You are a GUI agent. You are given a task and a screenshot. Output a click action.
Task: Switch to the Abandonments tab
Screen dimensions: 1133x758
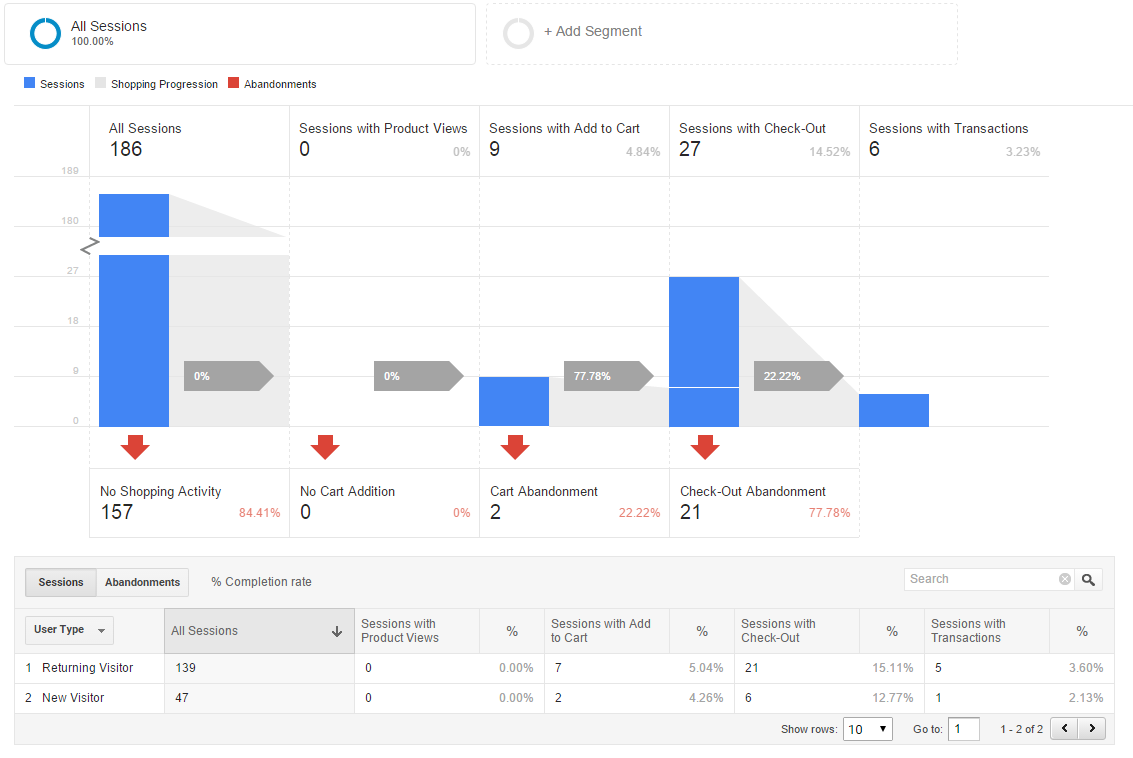pyautogui.click(x=143, y=582)
